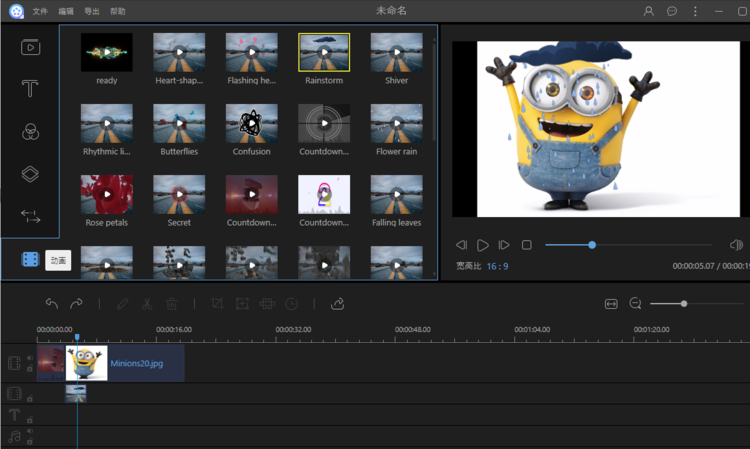This screenshot has height=449, width=750.
Task: Lock the overlay track
Action: 30,398
